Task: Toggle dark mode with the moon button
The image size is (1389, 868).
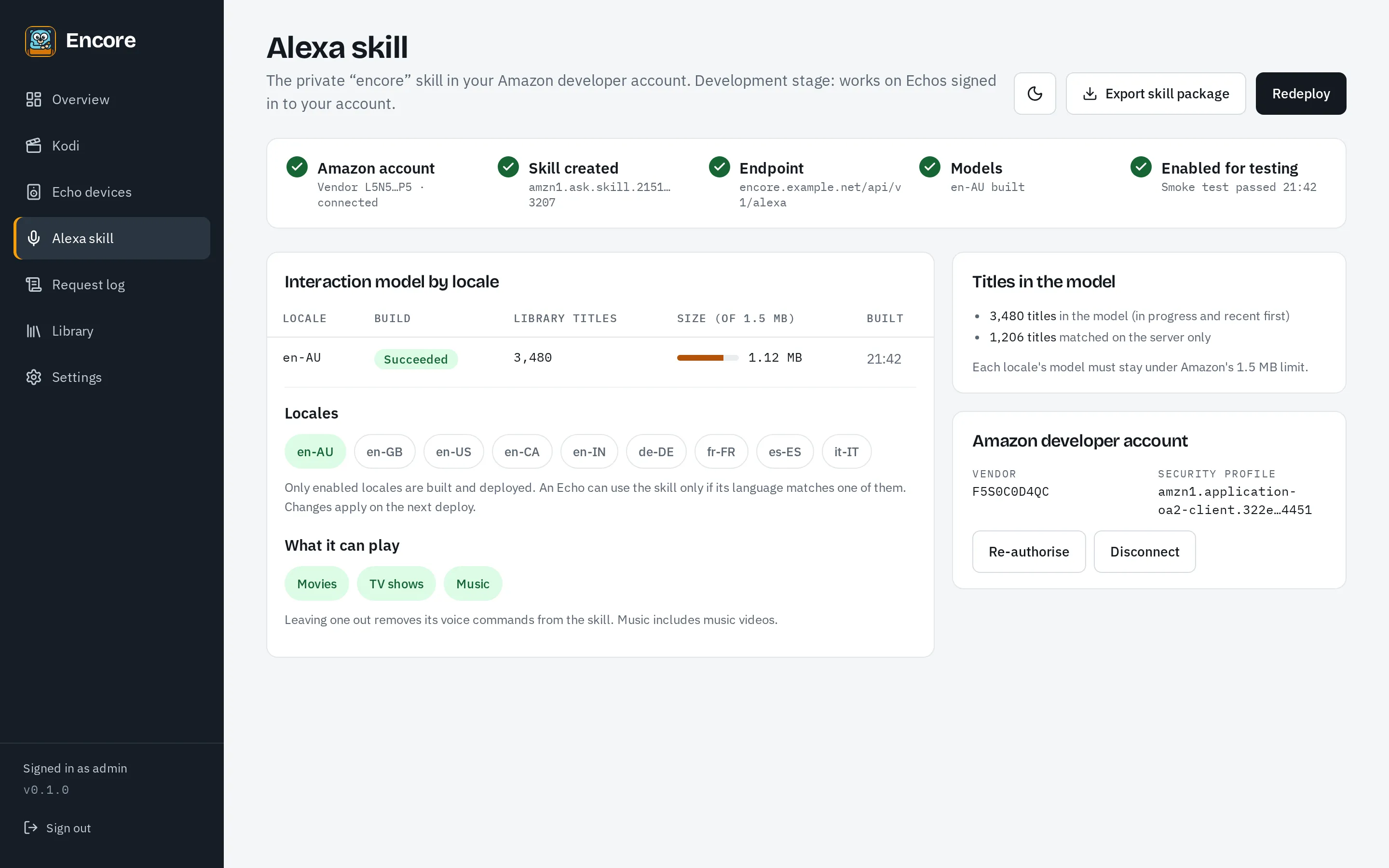Action: (x=1035, y=94)
